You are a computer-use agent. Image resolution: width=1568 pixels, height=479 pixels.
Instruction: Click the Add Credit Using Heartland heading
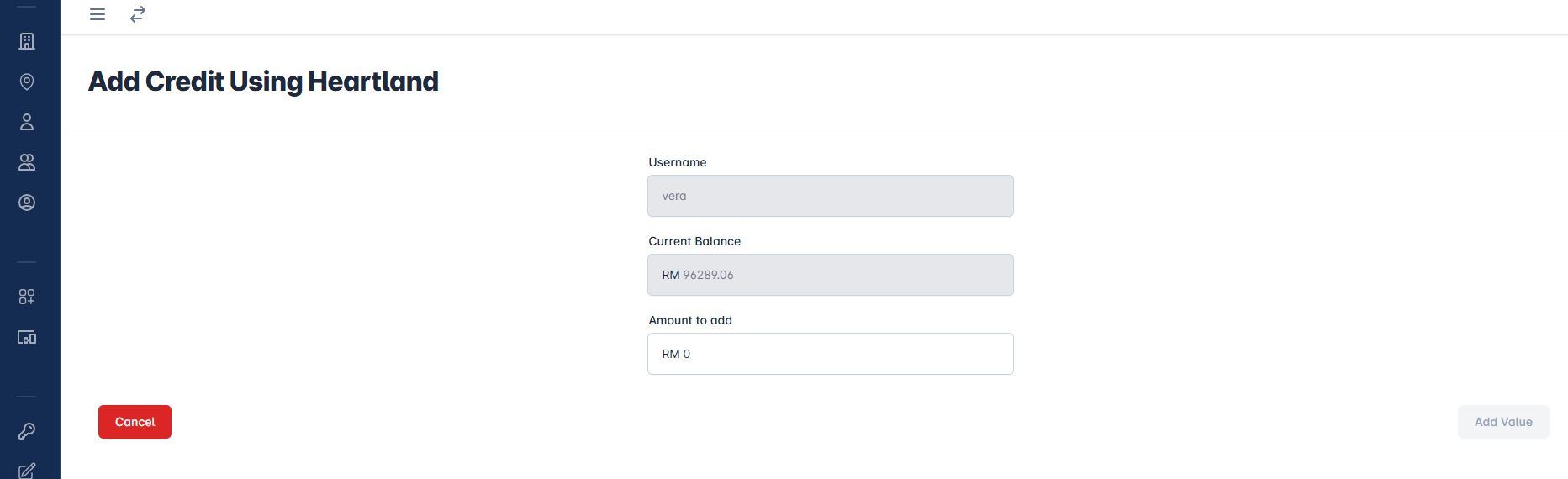(263, 82)
